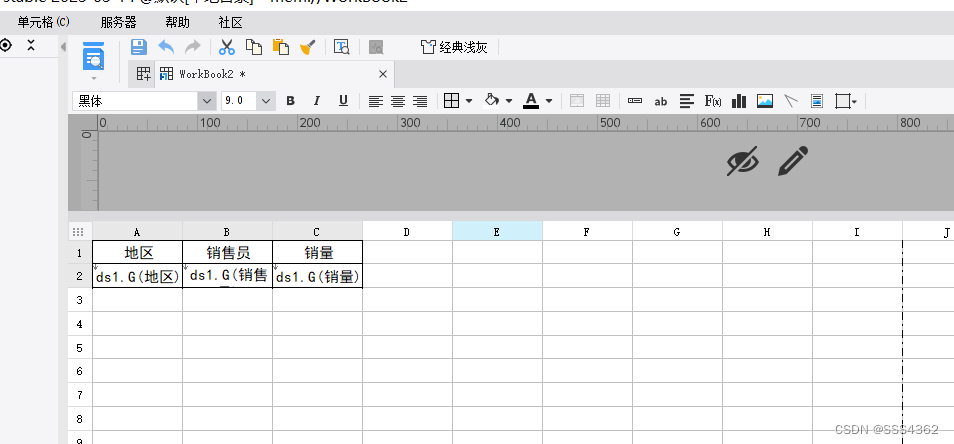
Task: Open the 社区 menu
Action: tap(231, 23)
